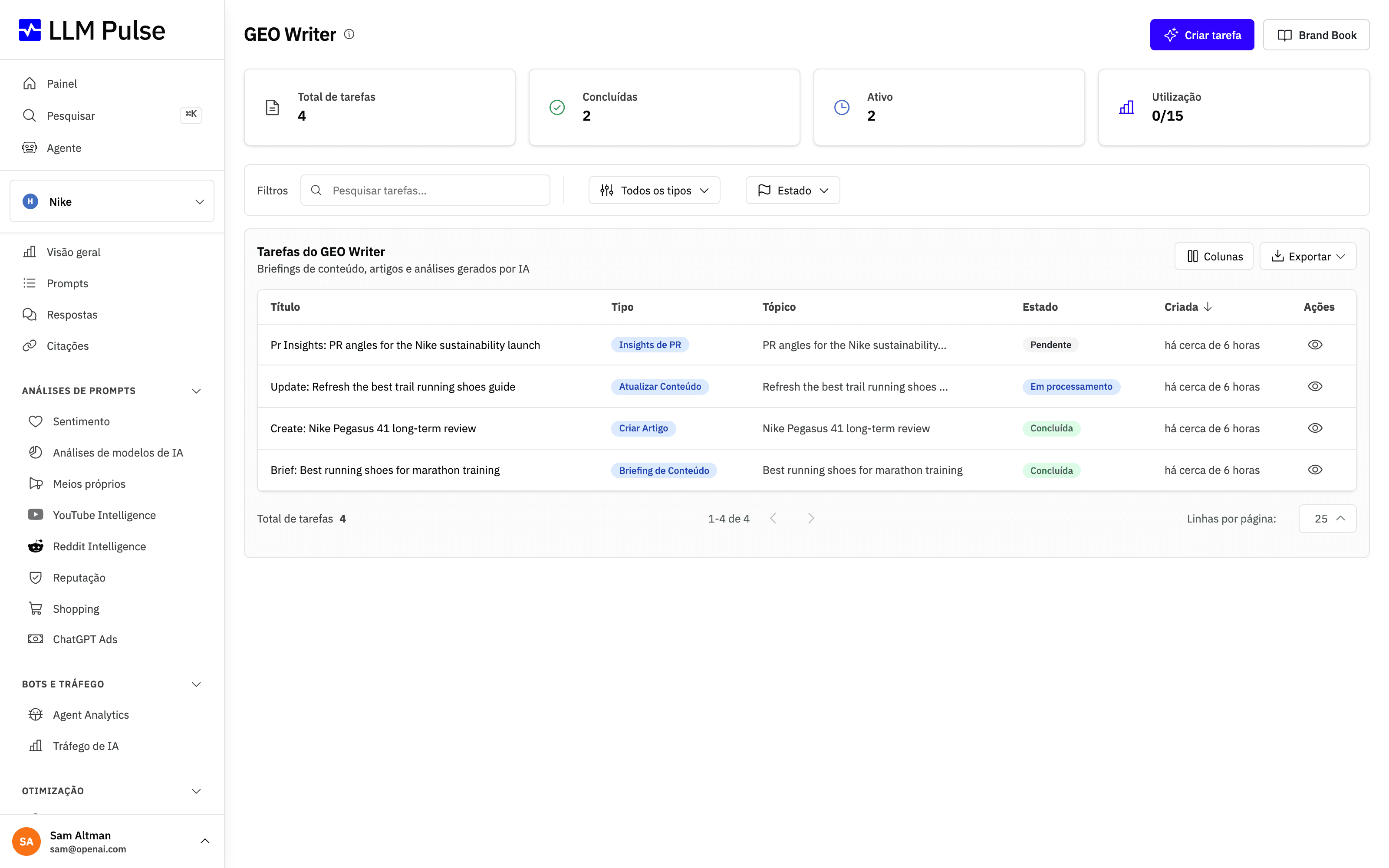Click YouTube Intelligence play icon
1389x868 pixels.
(36, 515)
